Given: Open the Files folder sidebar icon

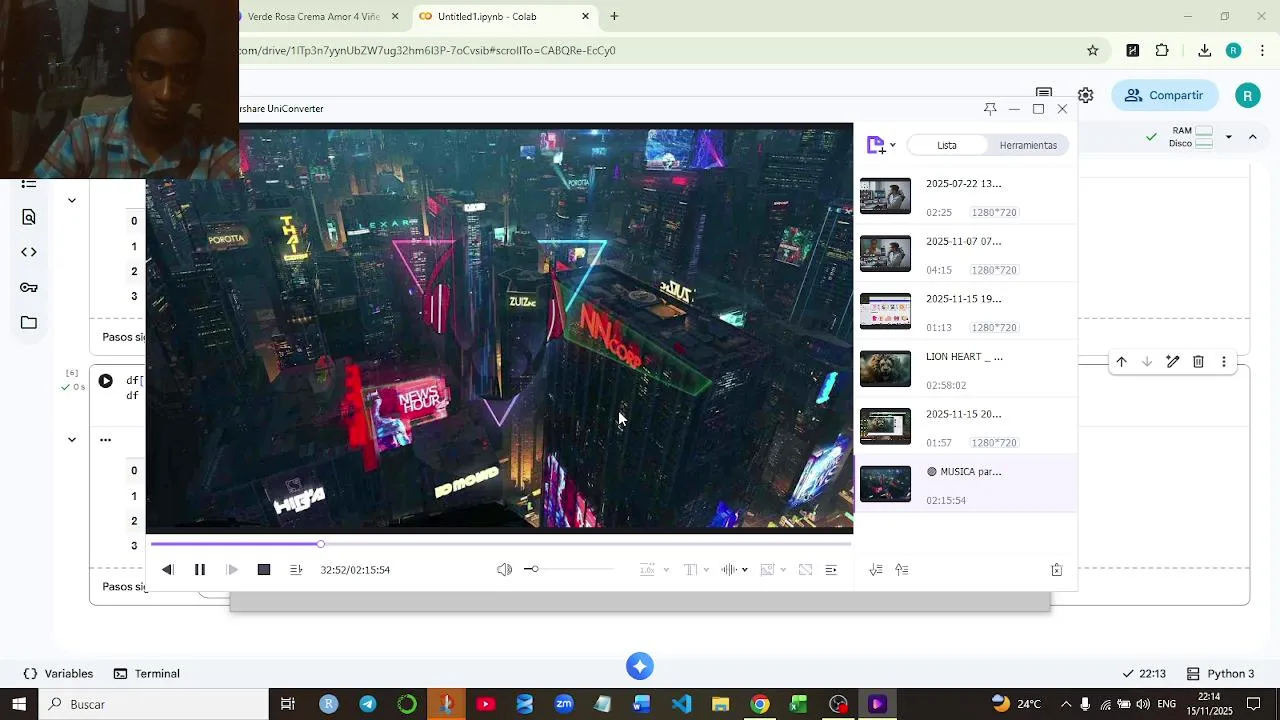Looking at the screenshot, I should (x=29, y=323).
